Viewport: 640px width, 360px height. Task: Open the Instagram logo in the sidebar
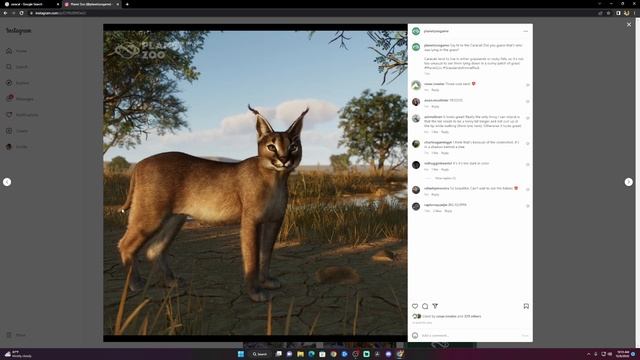pyautogui.click(x=18, y=31)
